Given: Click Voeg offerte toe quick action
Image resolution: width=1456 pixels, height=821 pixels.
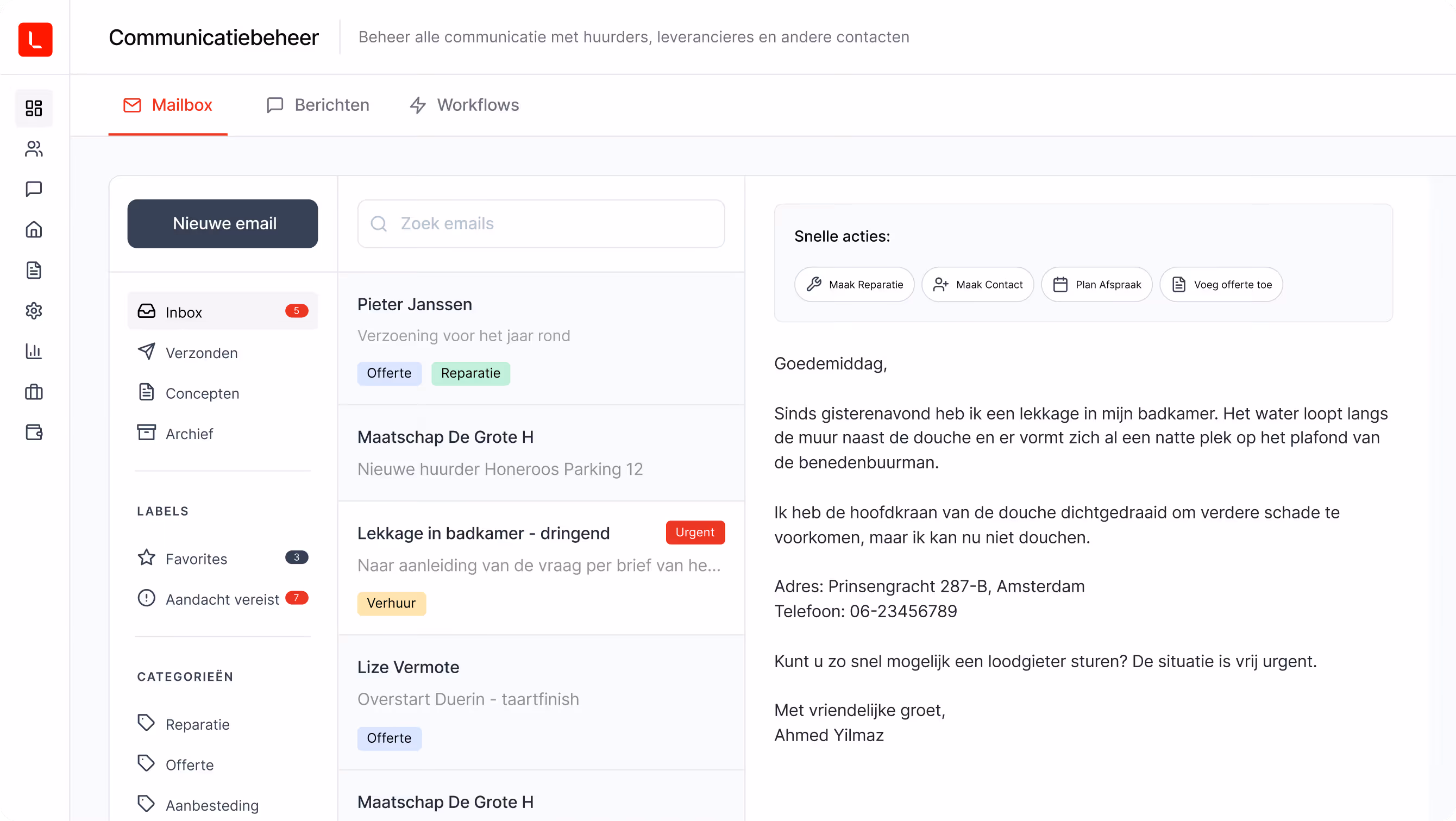Looking at the screenshot, I should pos(1221,284).
